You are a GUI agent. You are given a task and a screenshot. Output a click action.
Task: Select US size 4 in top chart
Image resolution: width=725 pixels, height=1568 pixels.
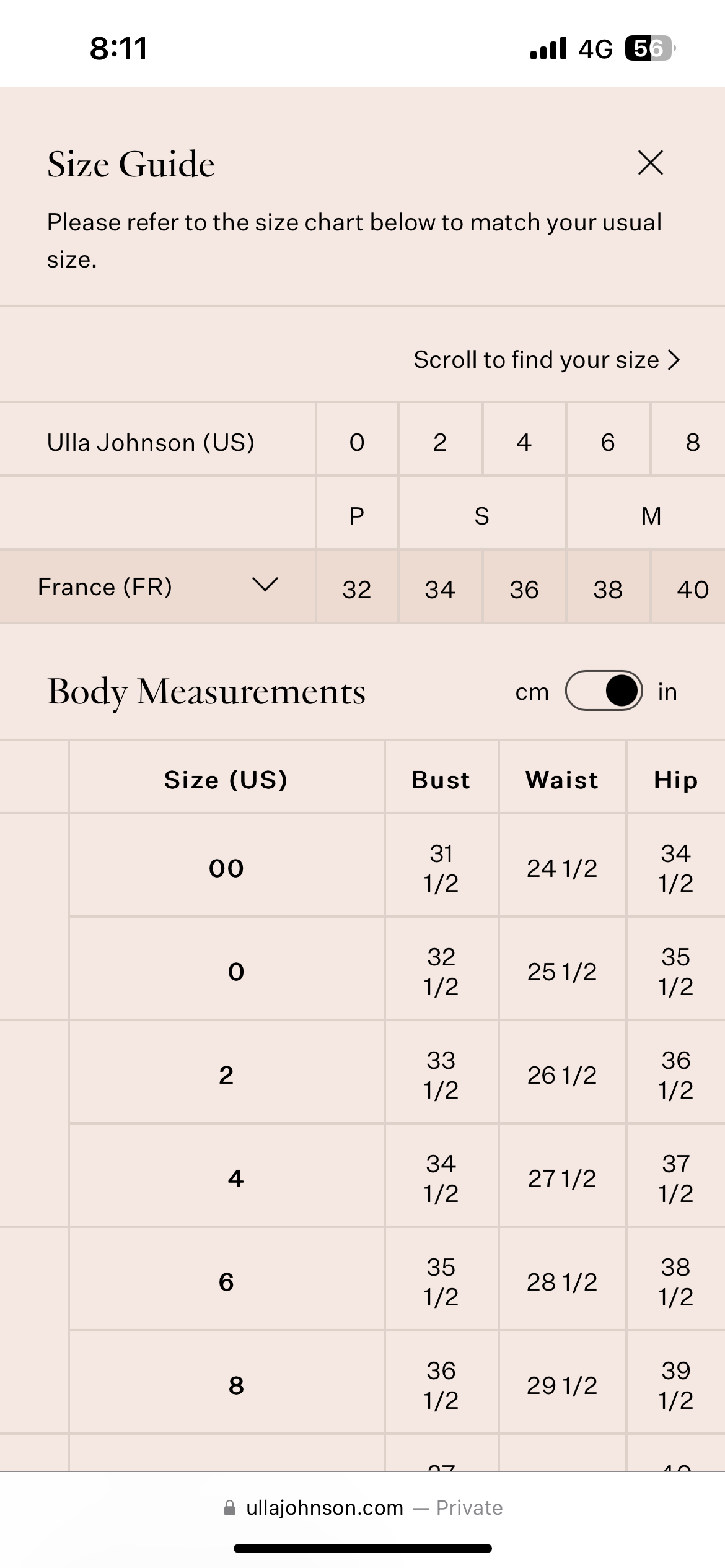pyautogui.click(x=524, y=442)
